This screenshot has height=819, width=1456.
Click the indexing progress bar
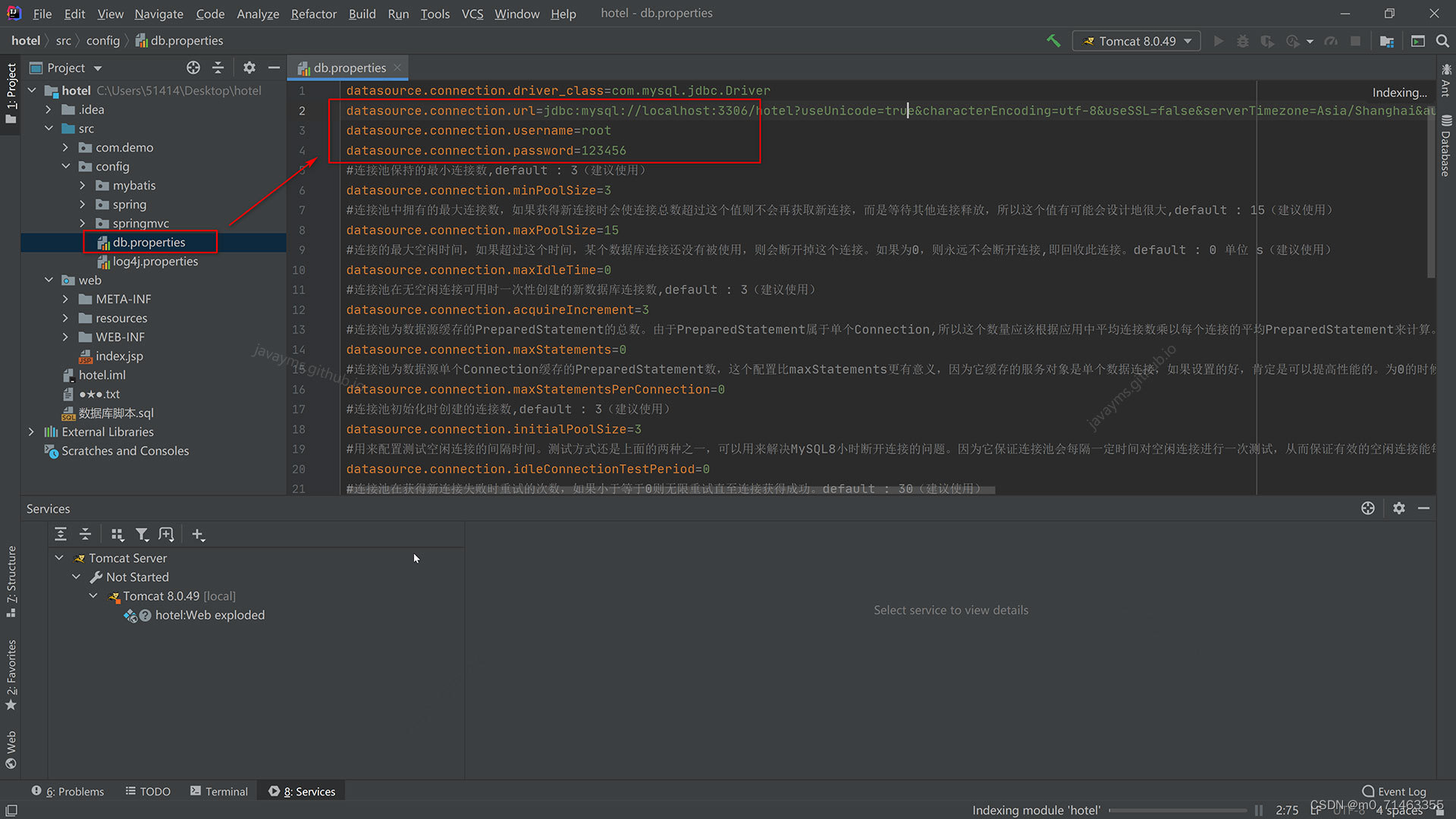tap(1177, 810)
